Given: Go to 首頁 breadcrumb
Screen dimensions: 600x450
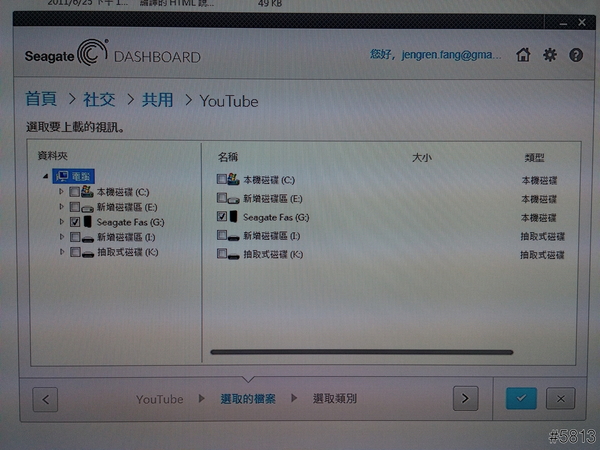Looking at the screenshot, I should pyautogui.click(x=41, y=99).
